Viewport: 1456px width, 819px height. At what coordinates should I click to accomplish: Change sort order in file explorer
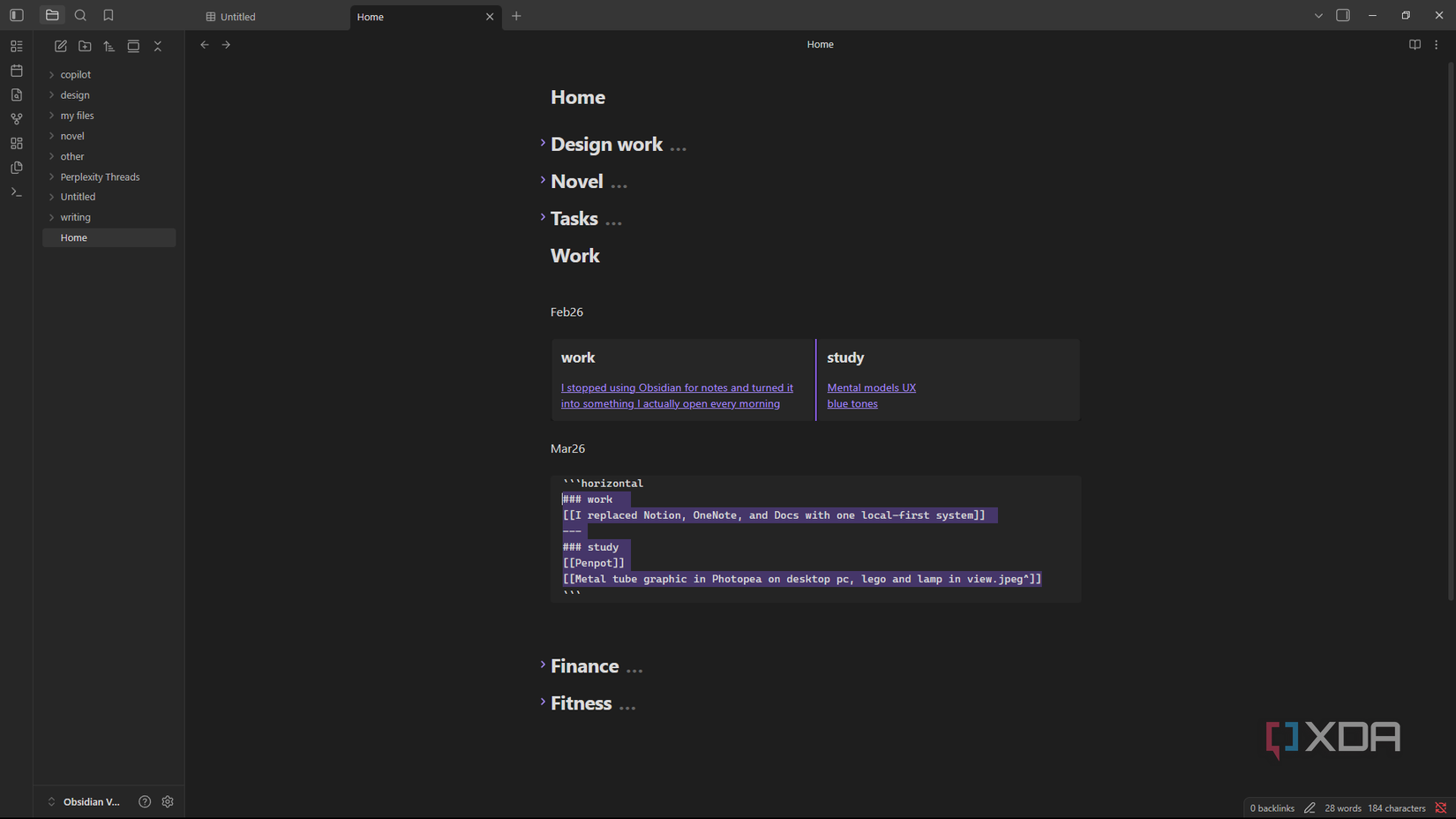tap(109, 46)
